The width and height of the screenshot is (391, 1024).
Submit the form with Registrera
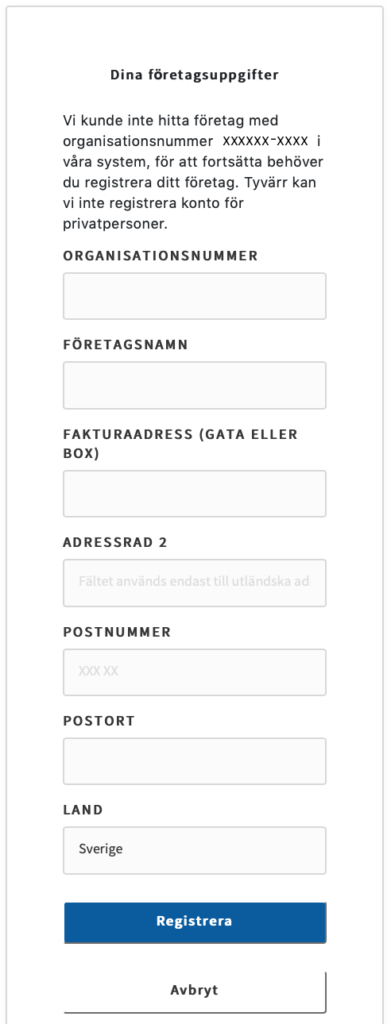pos(195,922)
